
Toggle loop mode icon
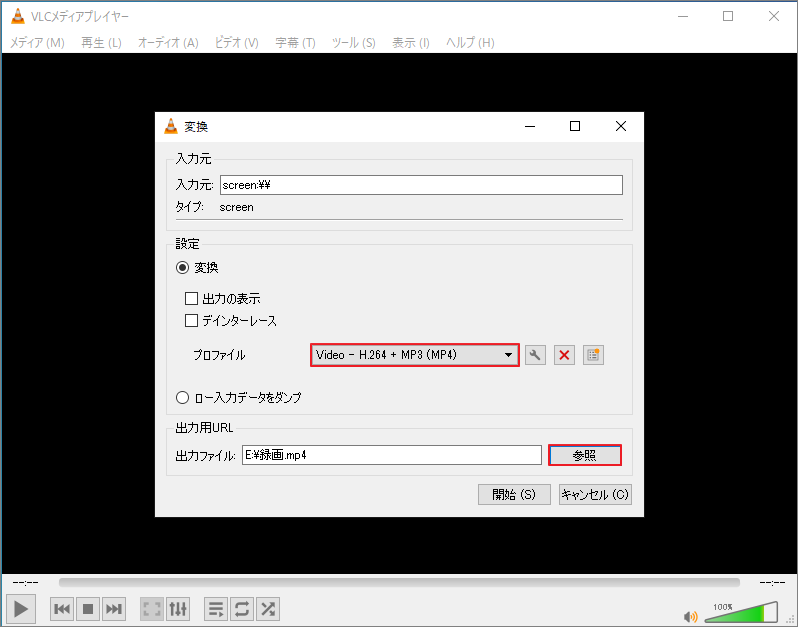(x=242, y=609)
